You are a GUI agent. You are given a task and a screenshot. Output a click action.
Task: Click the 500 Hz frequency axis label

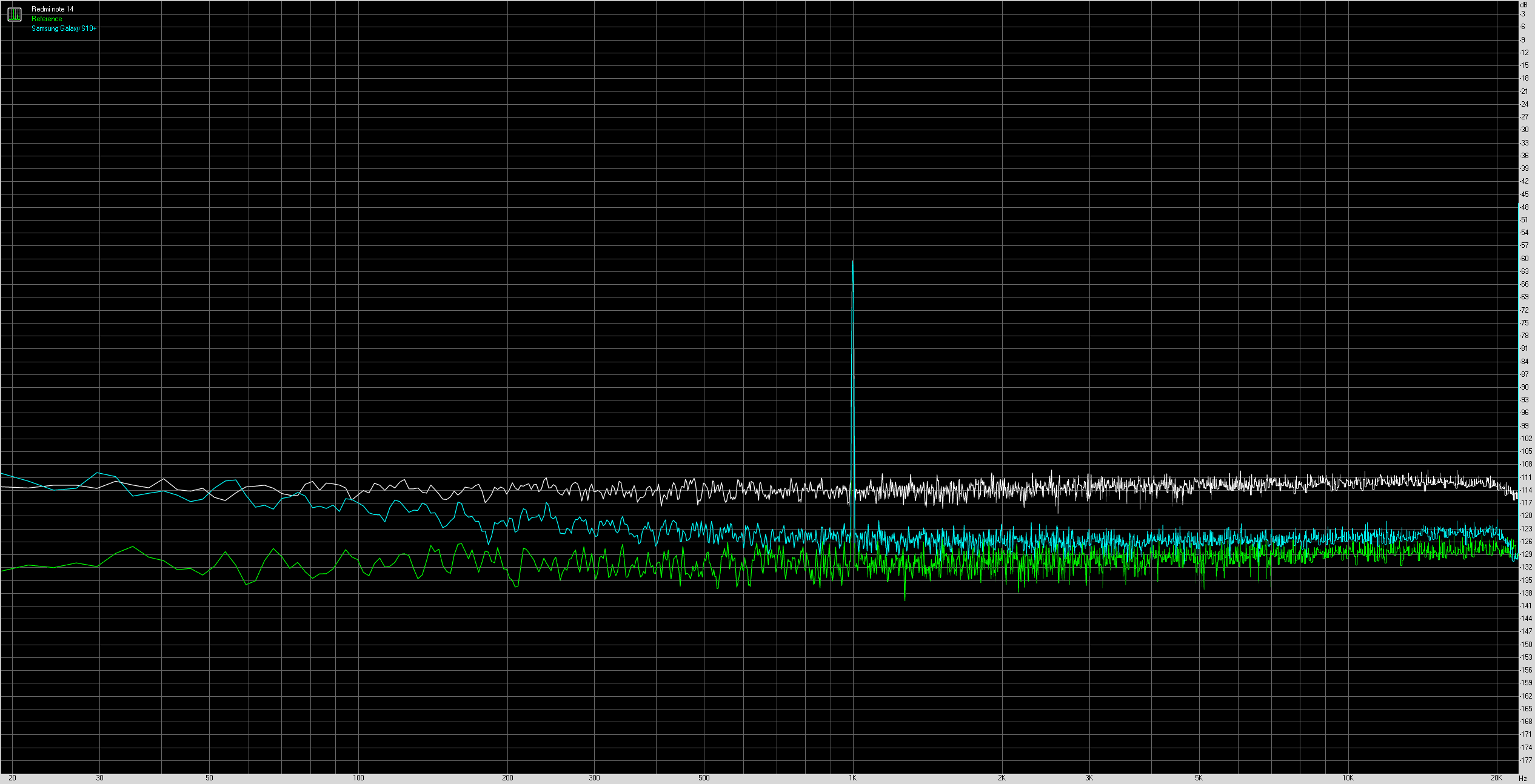[x=704, y=778]
